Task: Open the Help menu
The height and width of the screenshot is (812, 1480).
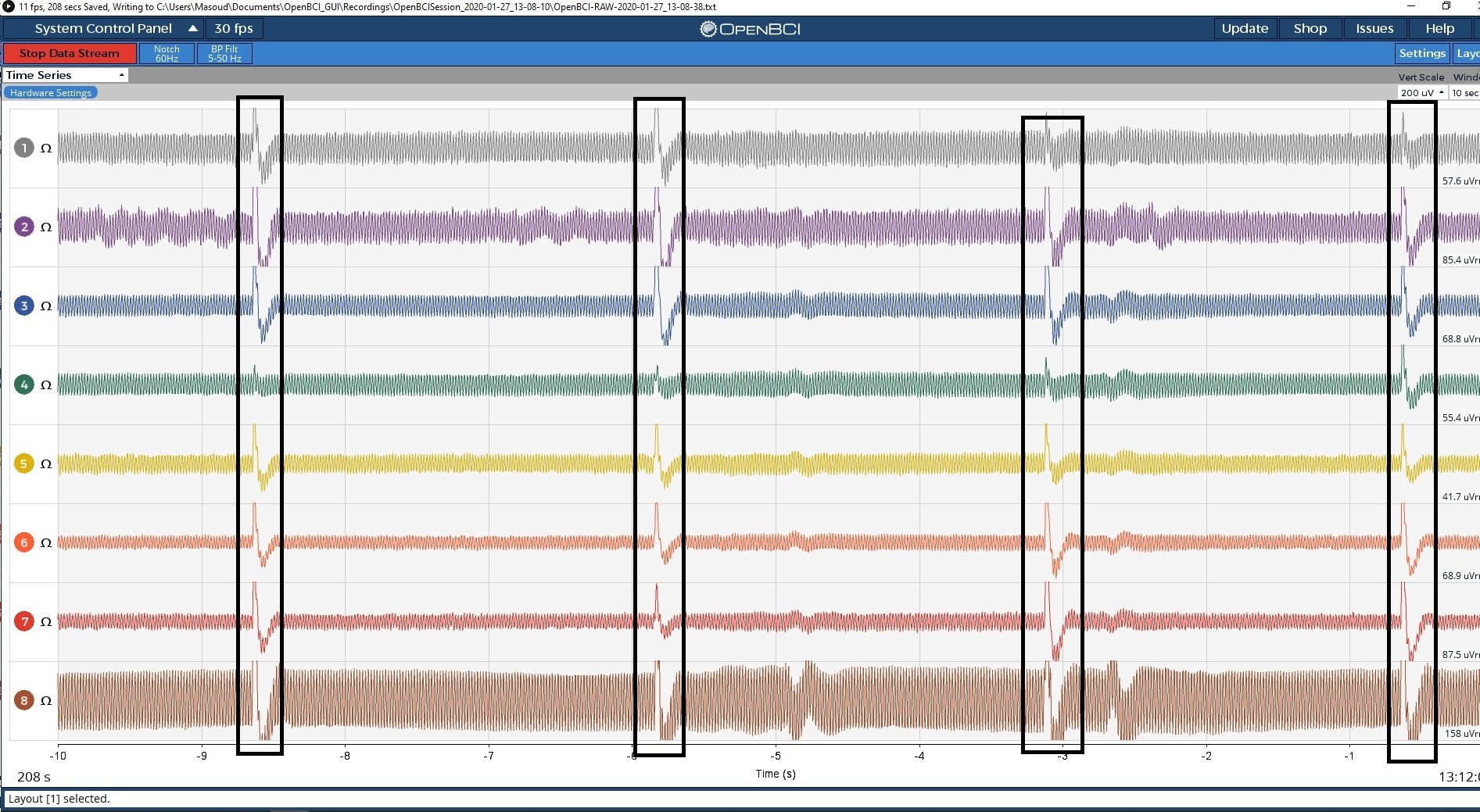Action: (x=1439, y=28)
